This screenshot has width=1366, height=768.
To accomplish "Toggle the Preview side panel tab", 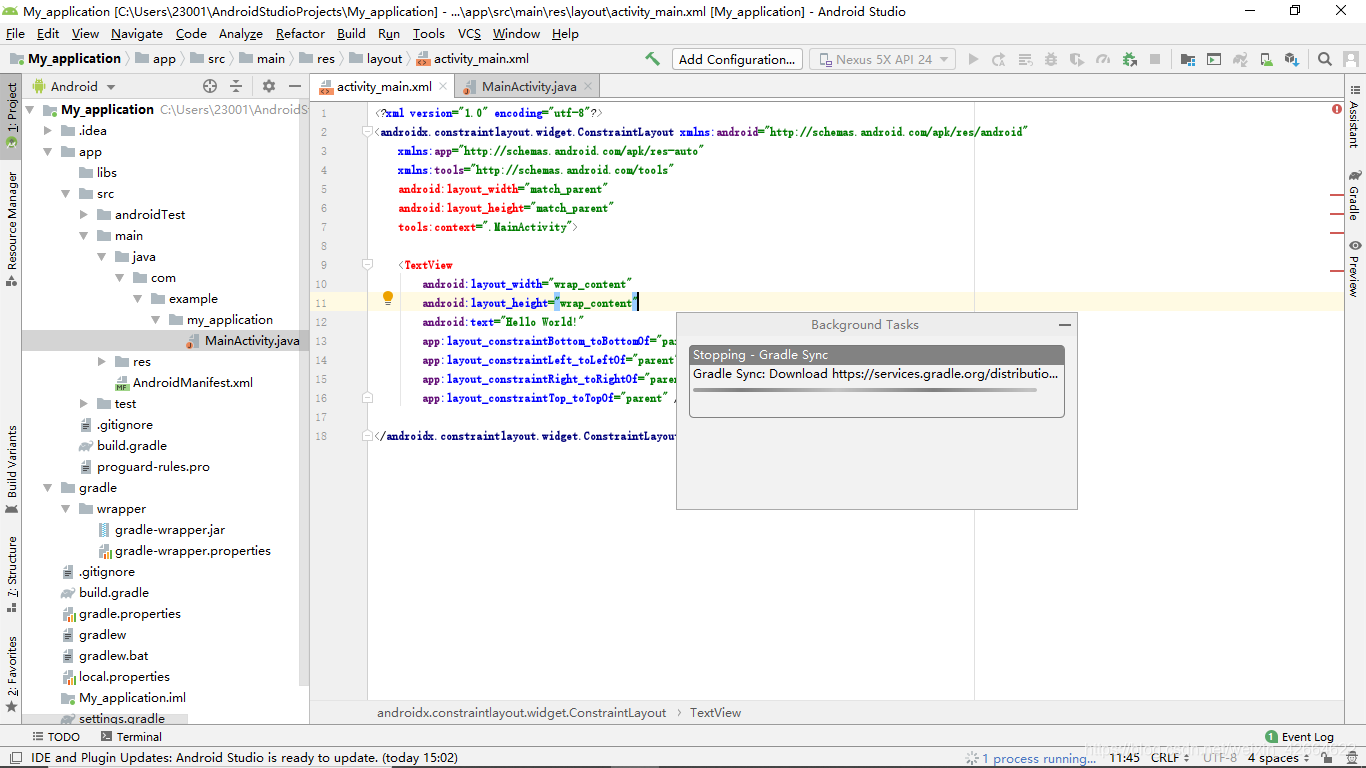I will [1354, 267].
